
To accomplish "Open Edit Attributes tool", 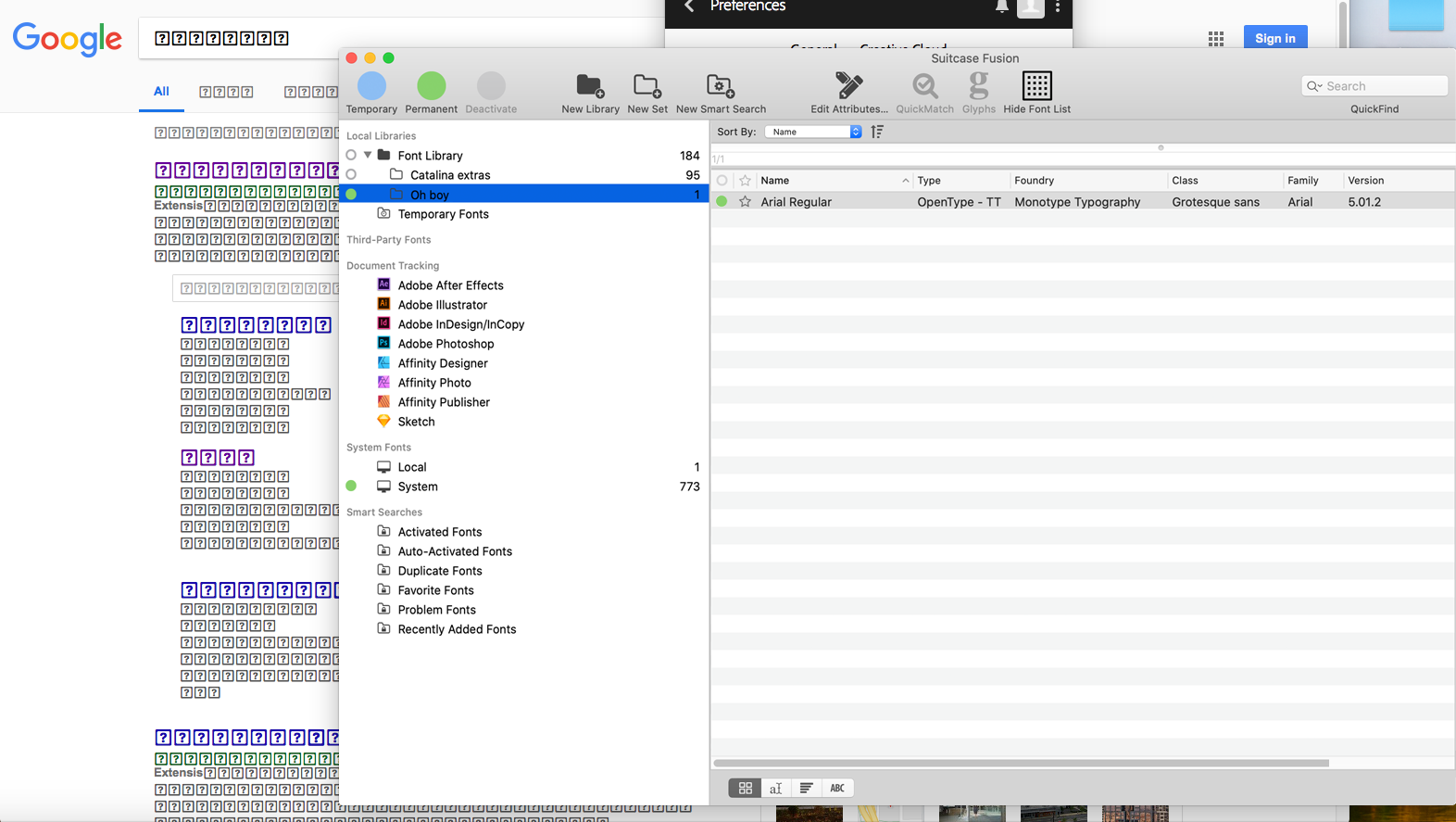I will (x=848, y=86).
